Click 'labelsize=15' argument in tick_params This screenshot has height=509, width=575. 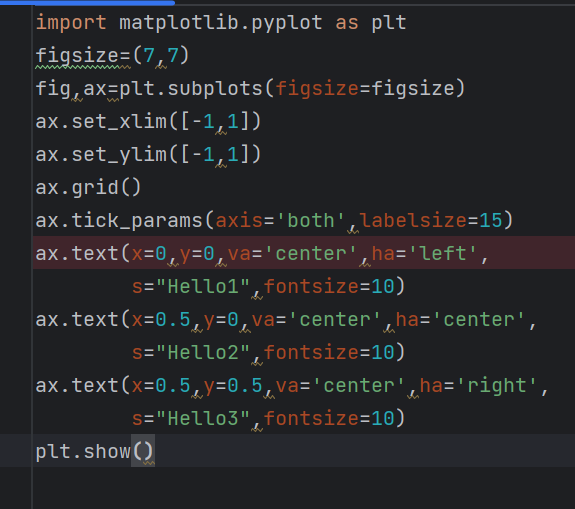pos(430,221)
